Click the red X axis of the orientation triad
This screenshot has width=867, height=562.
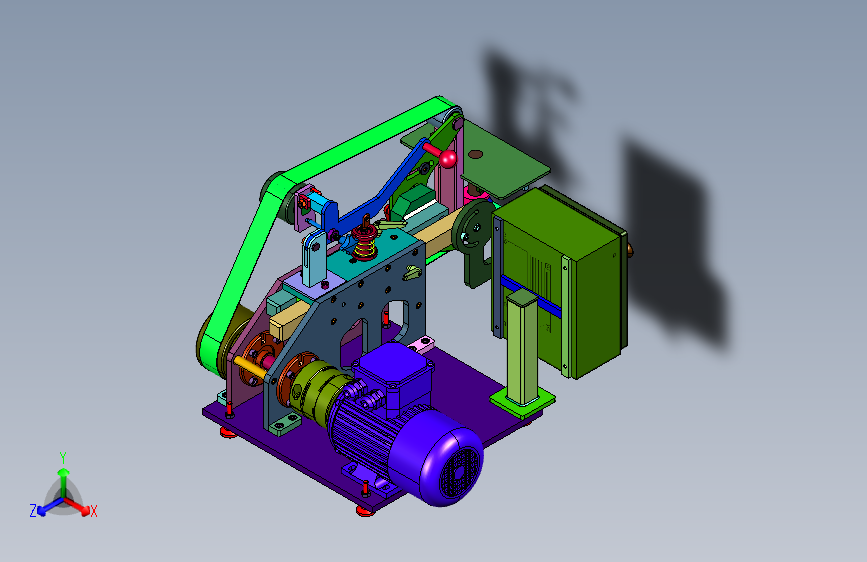pyautogui.click(x=79, y=507)
